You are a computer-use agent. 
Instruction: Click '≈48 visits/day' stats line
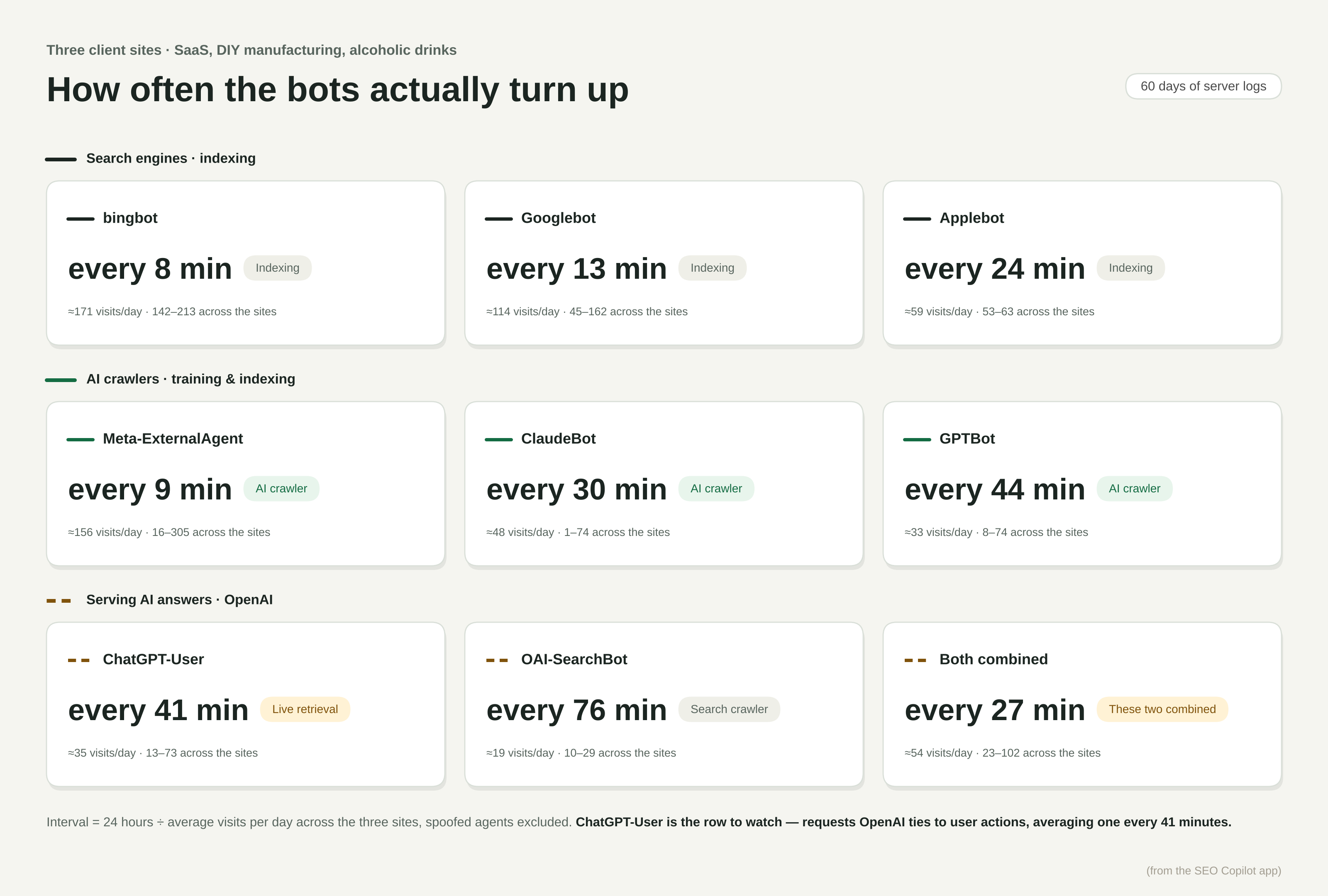pyautogui.click(x=578, y=532)
